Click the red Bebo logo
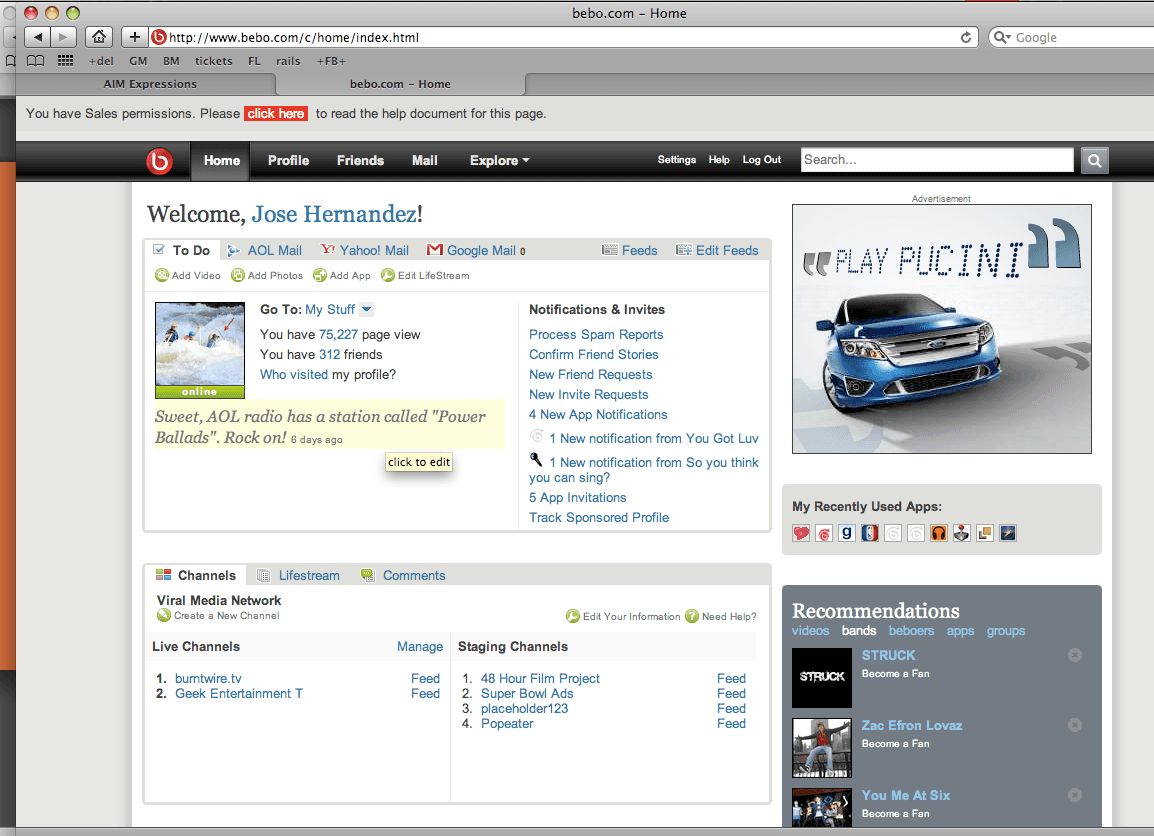Screen dimensions: 1154x836 [x=159, y=160]
